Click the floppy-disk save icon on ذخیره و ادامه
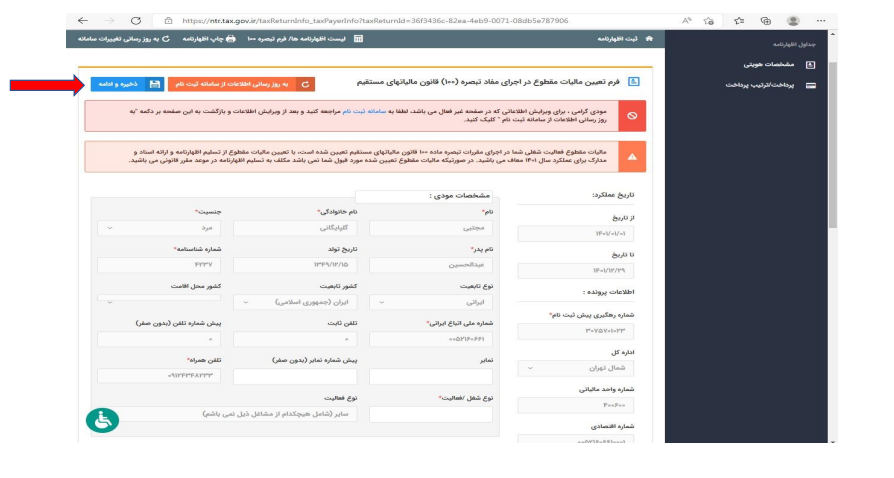The image size is (894, 478). coord(155,84)
